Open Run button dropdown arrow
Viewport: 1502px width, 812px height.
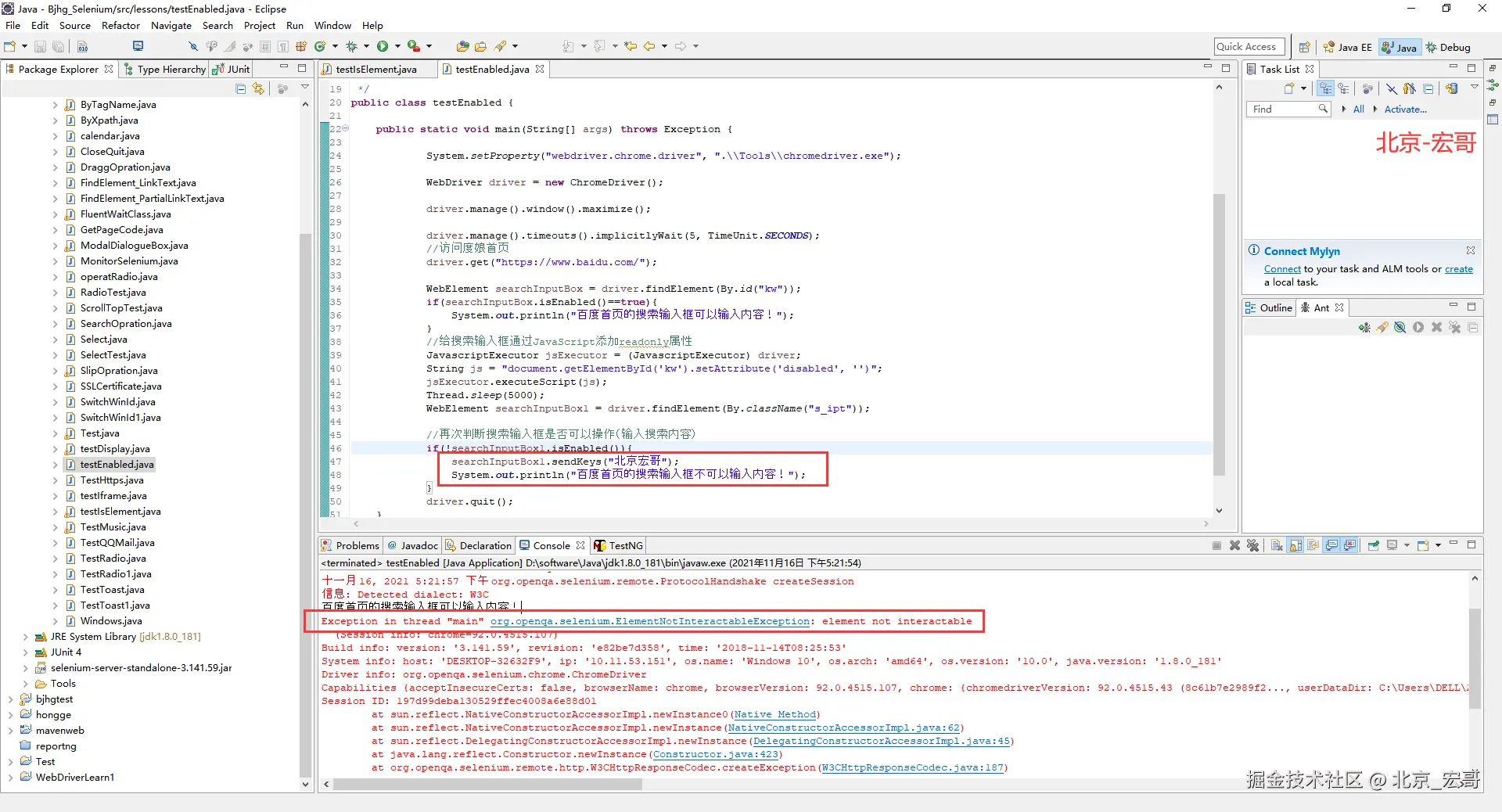(x=397, y=47)
